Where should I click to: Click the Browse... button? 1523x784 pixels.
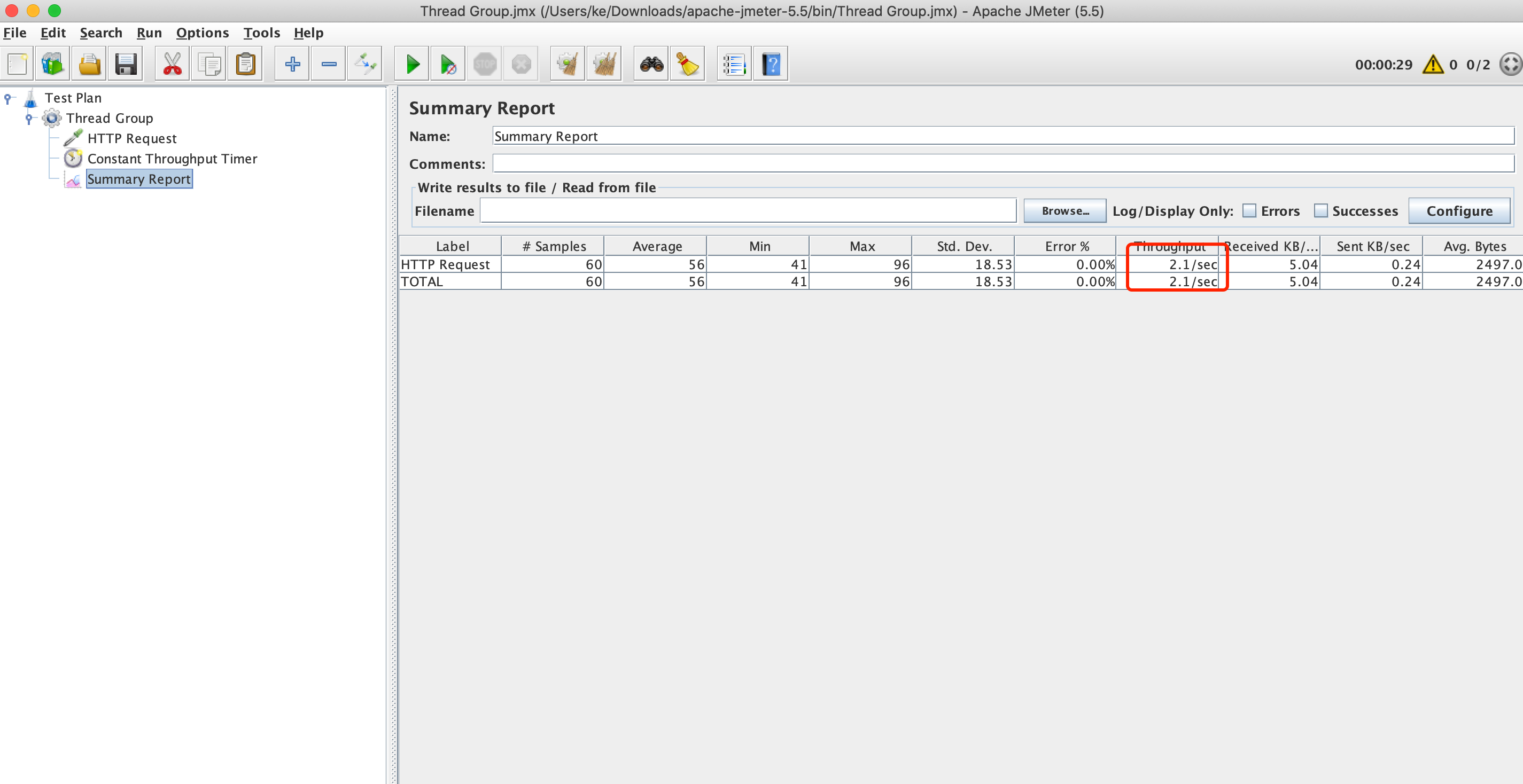click(1064, 211)
